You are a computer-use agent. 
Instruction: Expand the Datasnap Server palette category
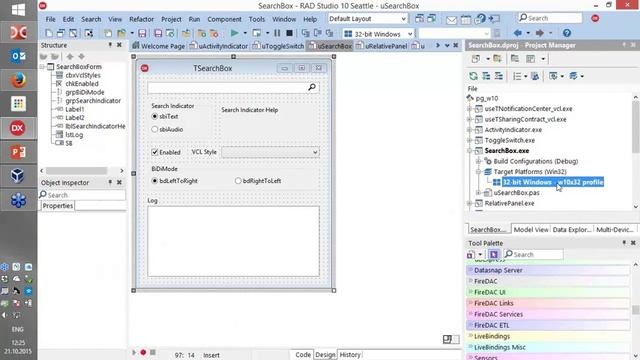(547, 270)
